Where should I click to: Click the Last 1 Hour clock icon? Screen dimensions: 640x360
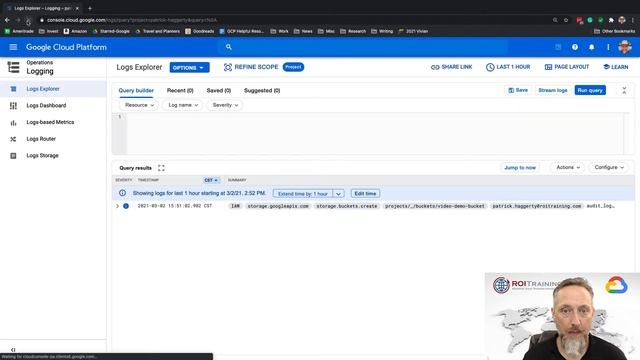click(490, 67)
